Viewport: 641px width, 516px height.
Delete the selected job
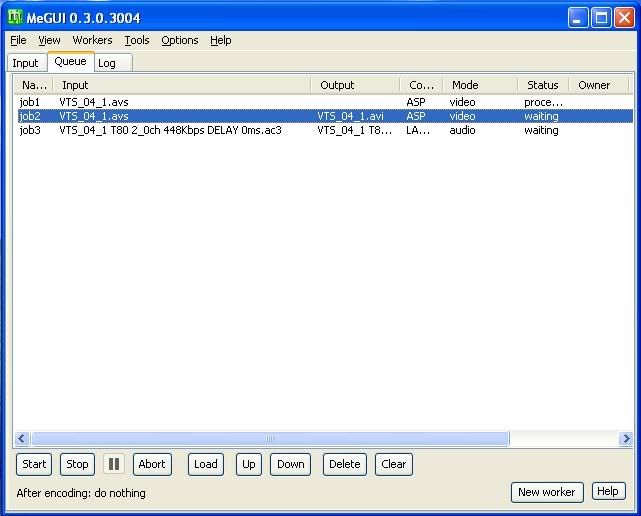(x=344, y=464)
